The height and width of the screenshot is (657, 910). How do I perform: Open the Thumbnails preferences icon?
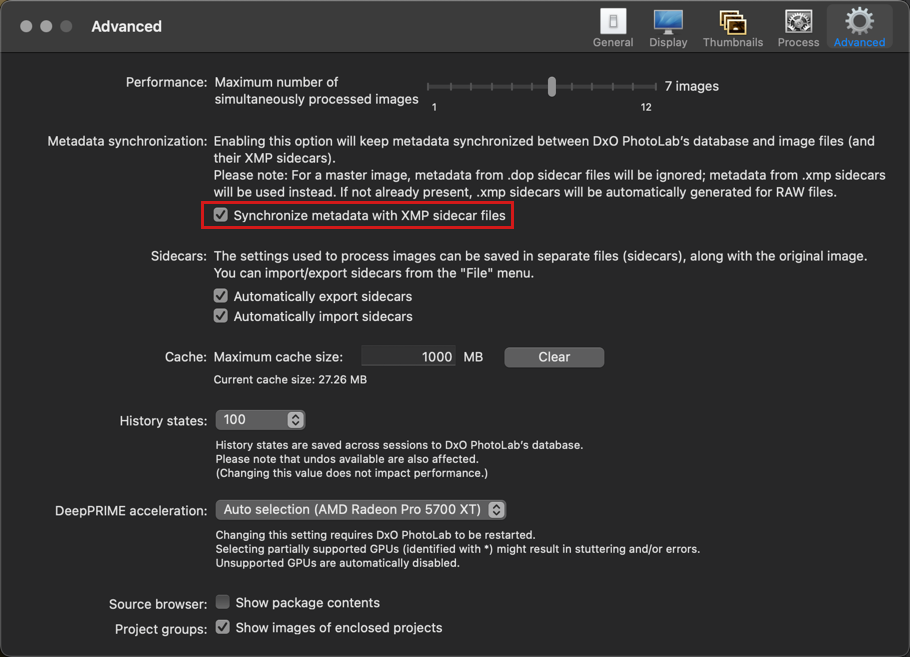pos(733,22)
